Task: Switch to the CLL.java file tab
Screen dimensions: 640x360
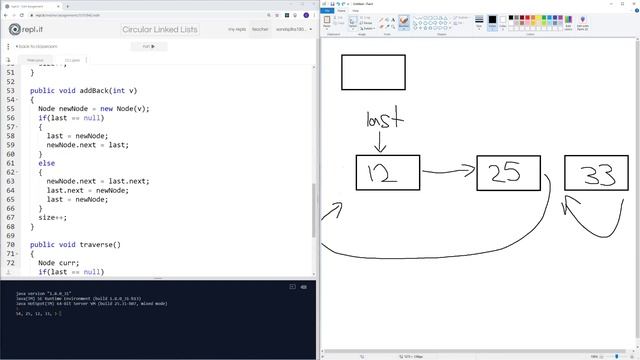Action: (x=72, y=60)
